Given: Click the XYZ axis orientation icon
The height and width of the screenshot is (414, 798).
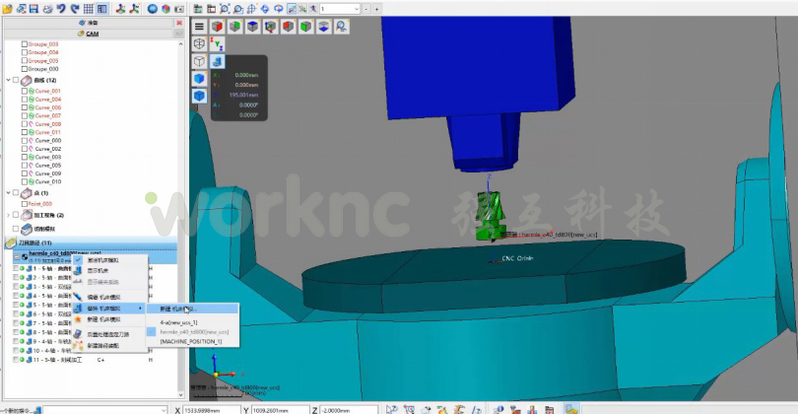Looking at the screenshot, I should [x=217, y=44].
